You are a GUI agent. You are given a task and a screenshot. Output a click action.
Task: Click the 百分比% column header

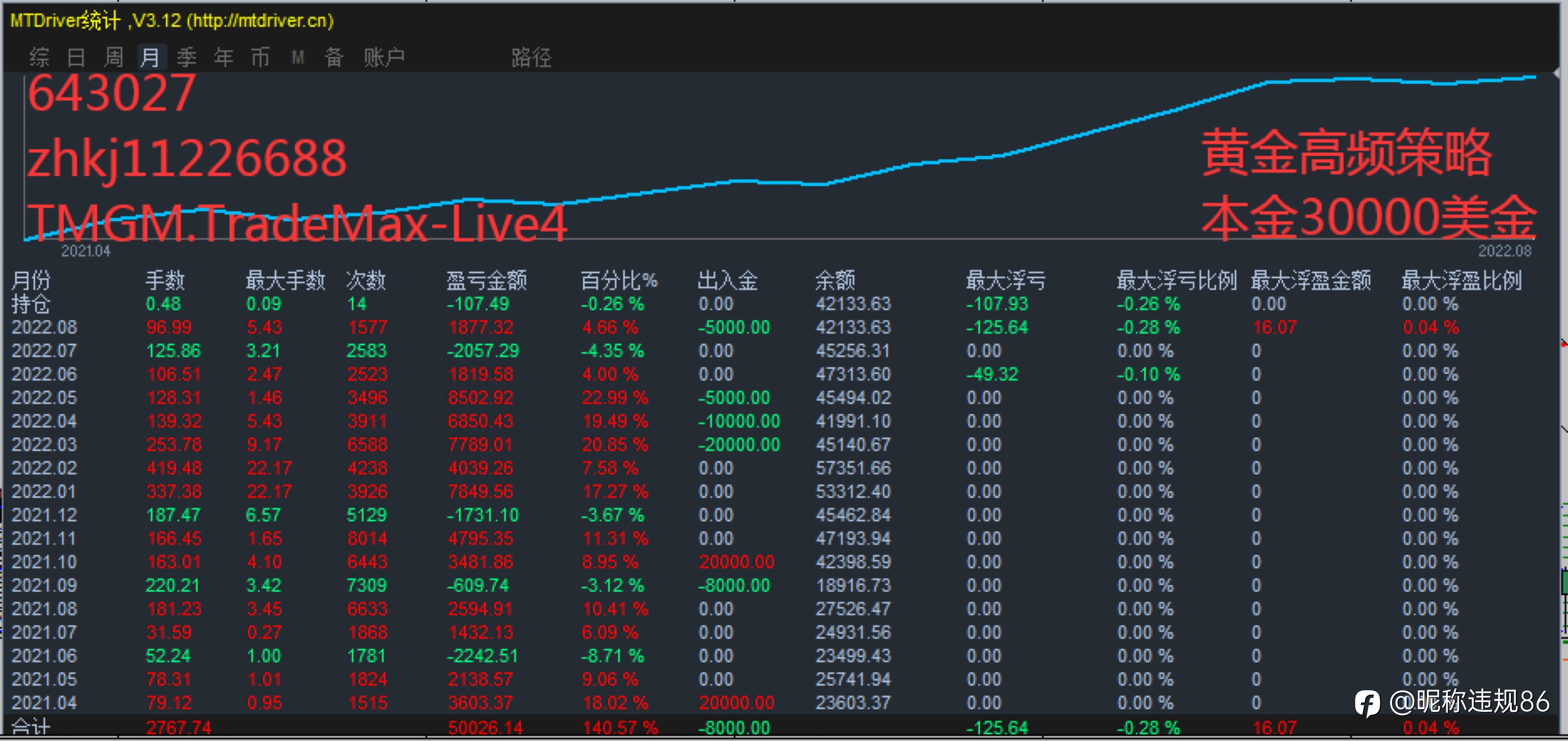pos(619,281)
